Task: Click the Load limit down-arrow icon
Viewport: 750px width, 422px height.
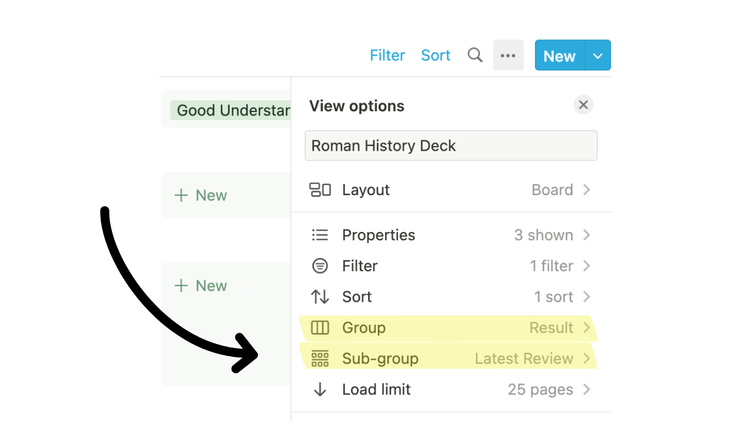Action: [x=320, y=390]
